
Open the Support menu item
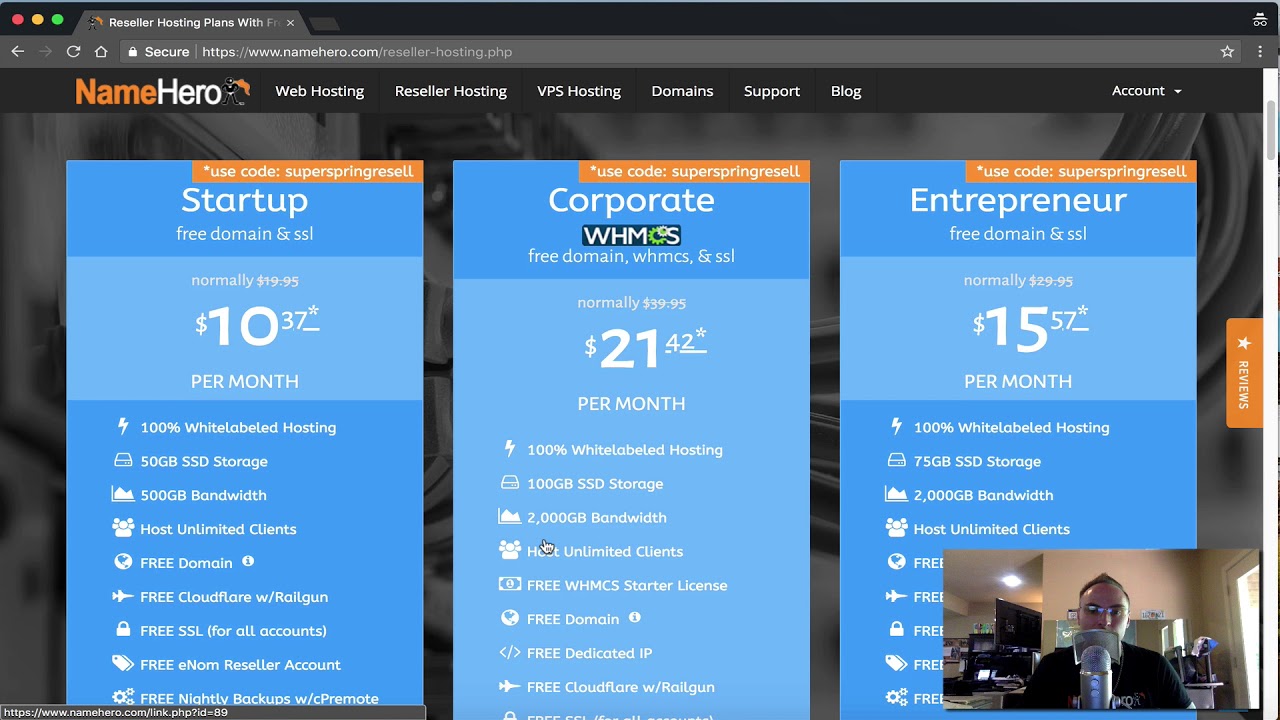[772, 91]
